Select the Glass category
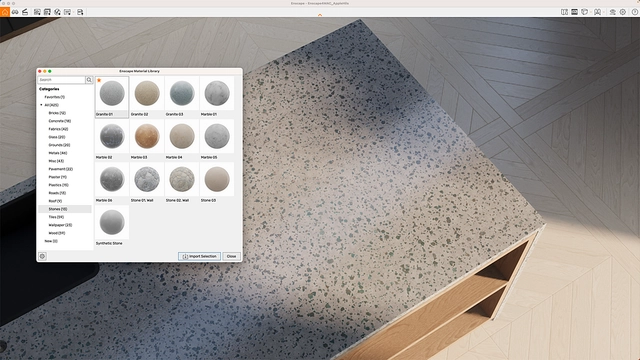The width and height of the screenshot is (640, 360). click(57, 137)
